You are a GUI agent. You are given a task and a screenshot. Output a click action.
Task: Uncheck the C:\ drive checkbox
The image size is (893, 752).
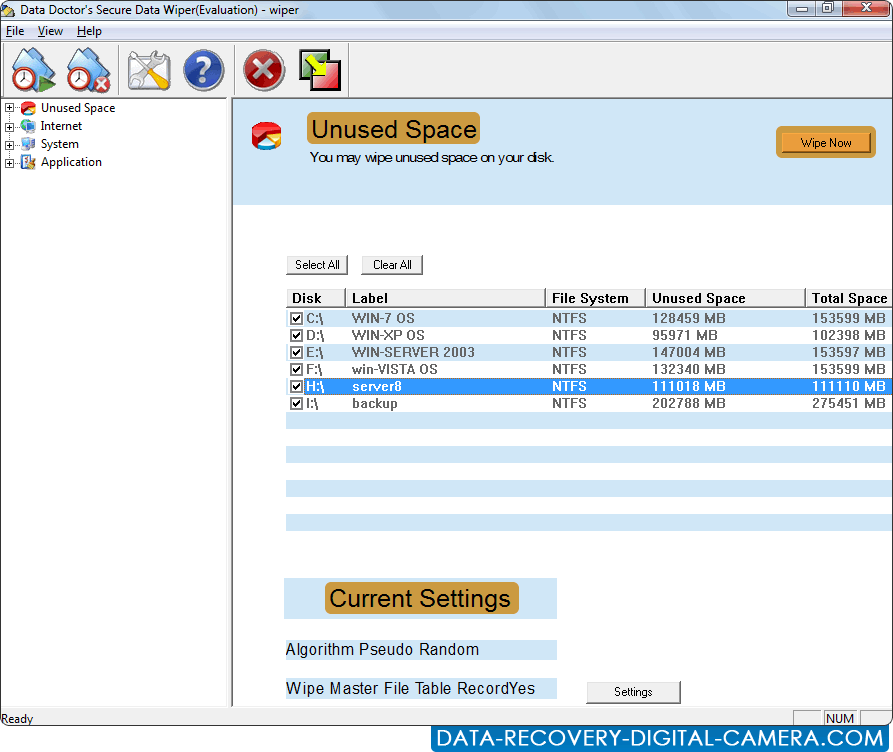pyautogui.click(x=296, y=319)
